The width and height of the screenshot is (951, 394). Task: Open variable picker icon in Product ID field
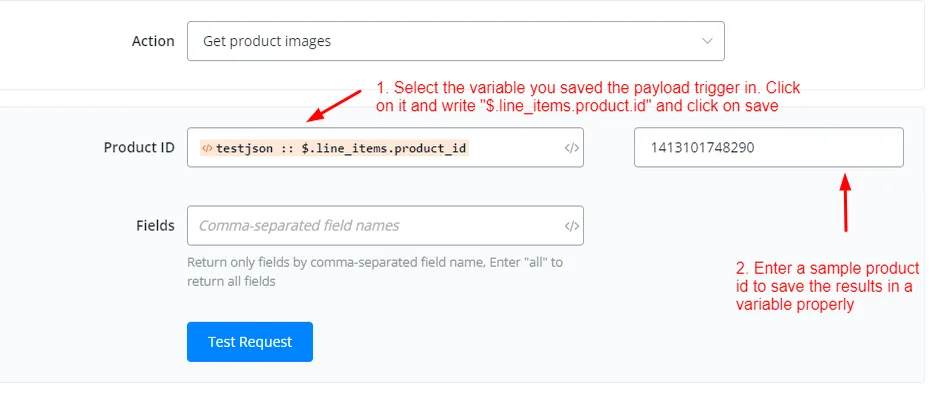(571, 147)
